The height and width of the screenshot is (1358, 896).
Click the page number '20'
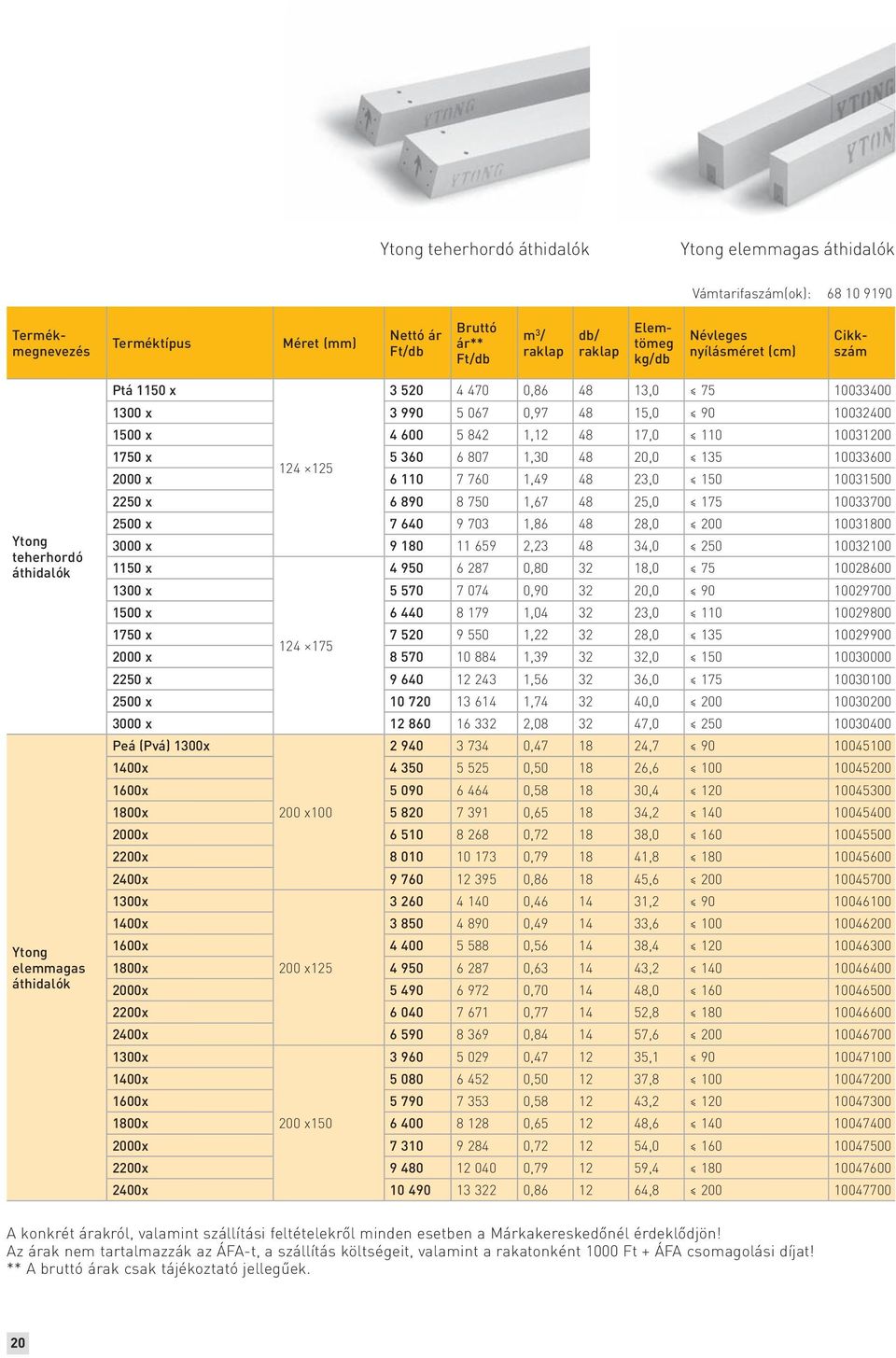[18, 1343]
